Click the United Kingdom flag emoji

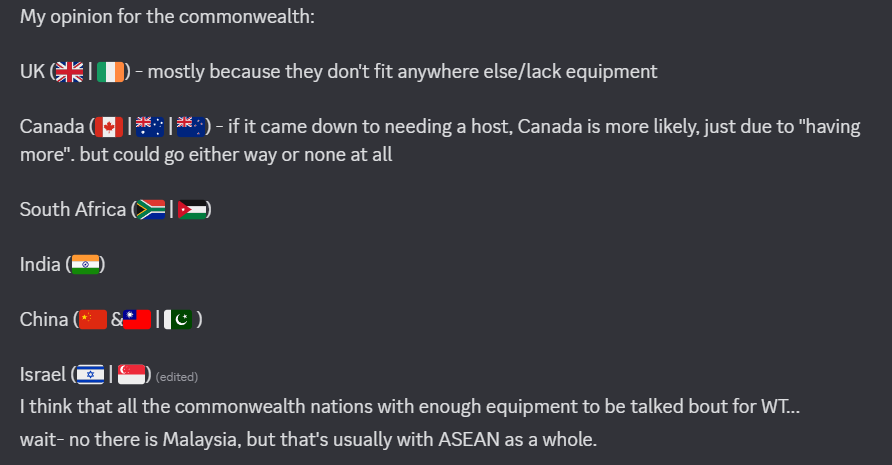coord(68,72)
